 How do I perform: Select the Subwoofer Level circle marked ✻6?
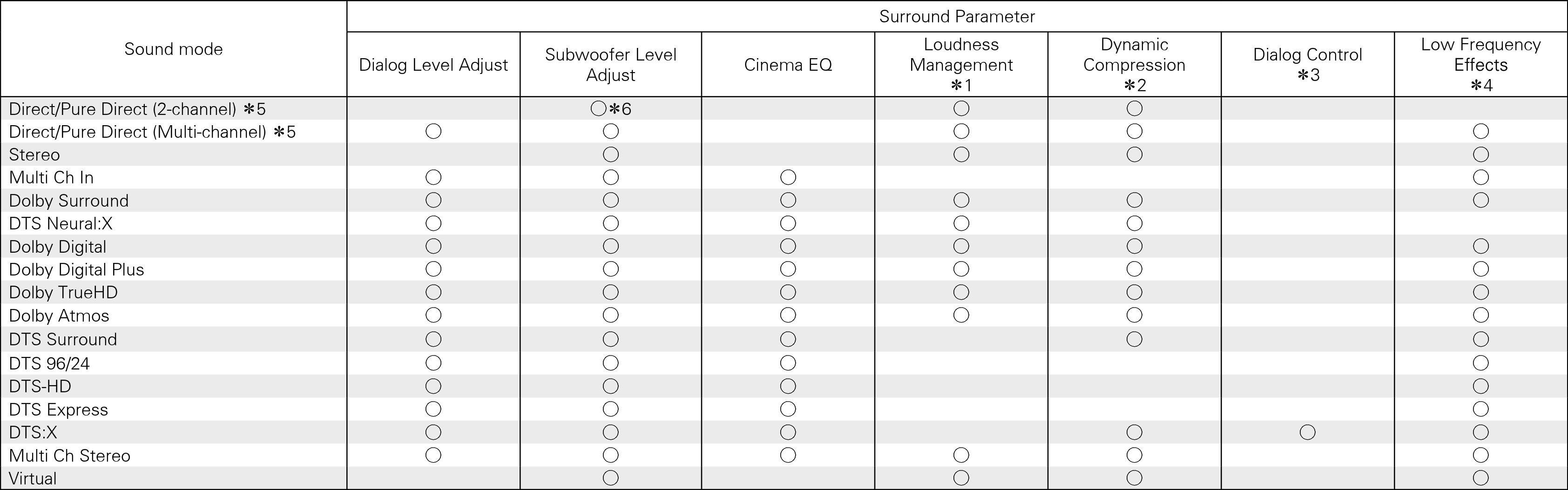coord(599,108)
